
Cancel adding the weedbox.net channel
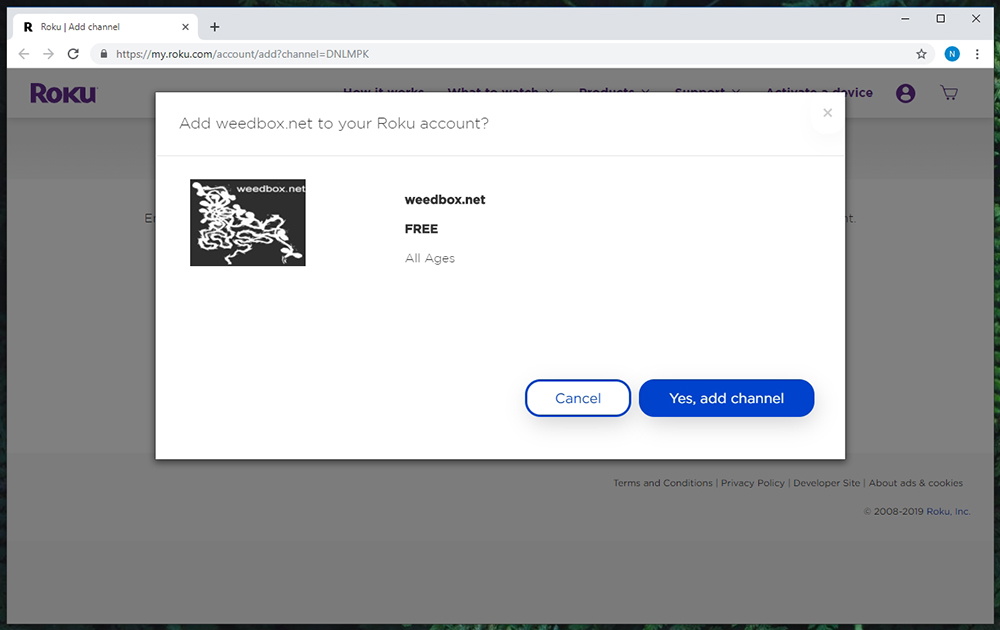(578, 398)
